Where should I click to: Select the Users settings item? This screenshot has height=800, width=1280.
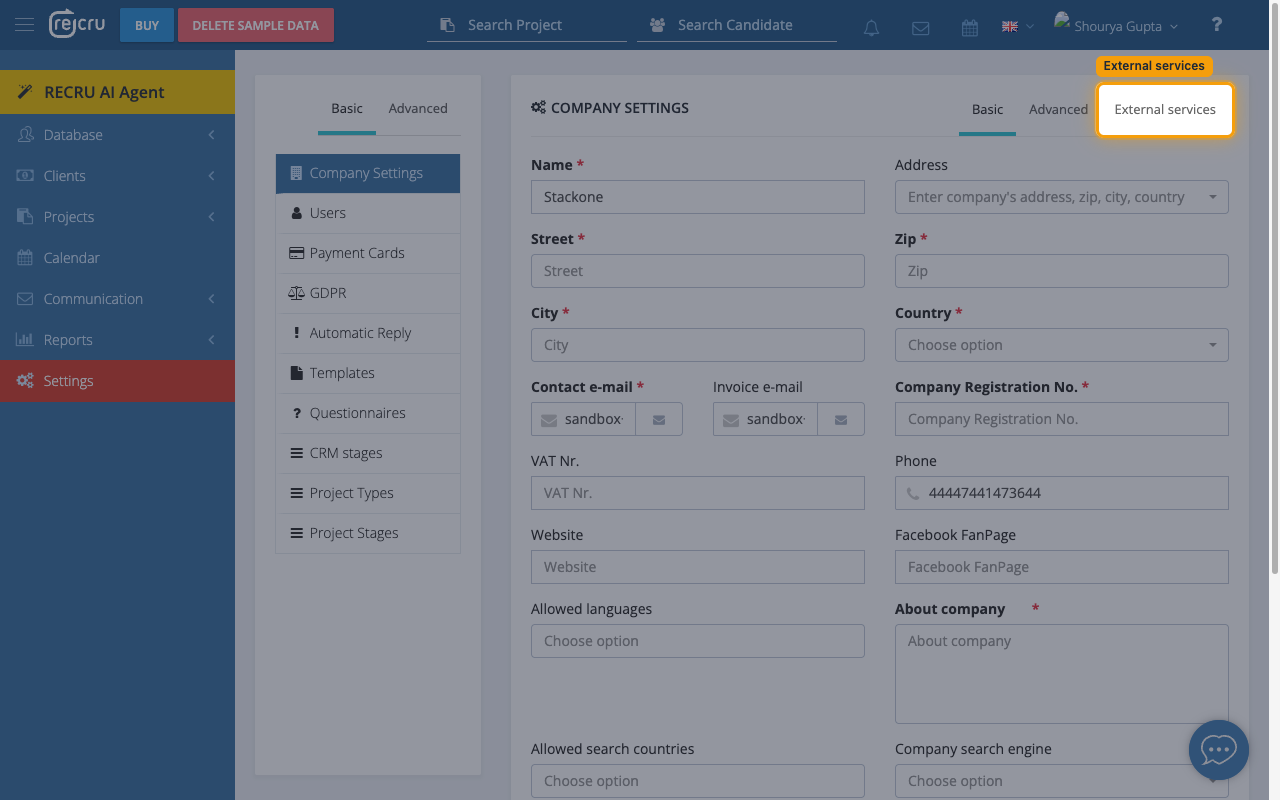click(368, 213)
